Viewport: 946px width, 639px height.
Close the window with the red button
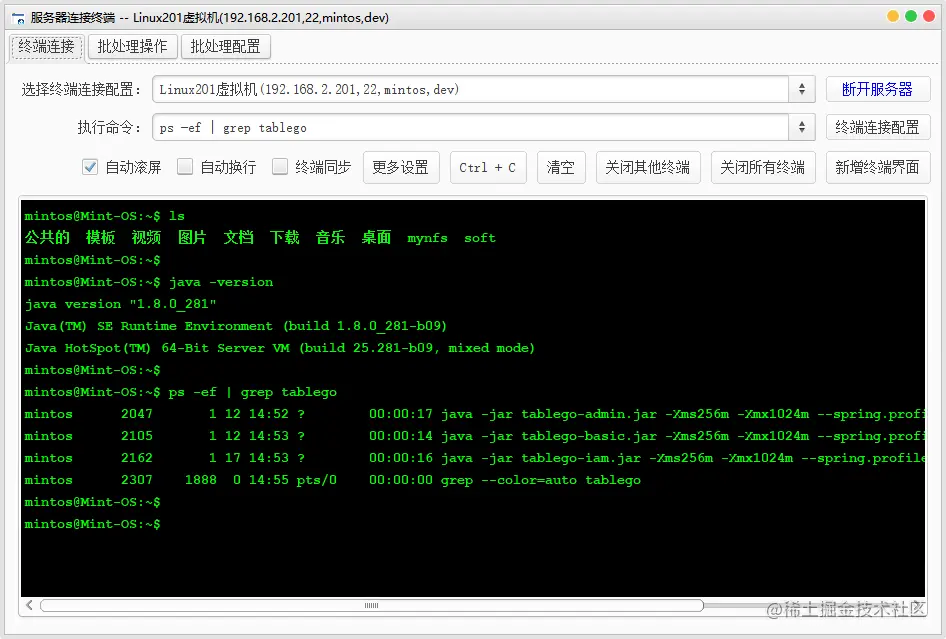(x=929, y=16)
